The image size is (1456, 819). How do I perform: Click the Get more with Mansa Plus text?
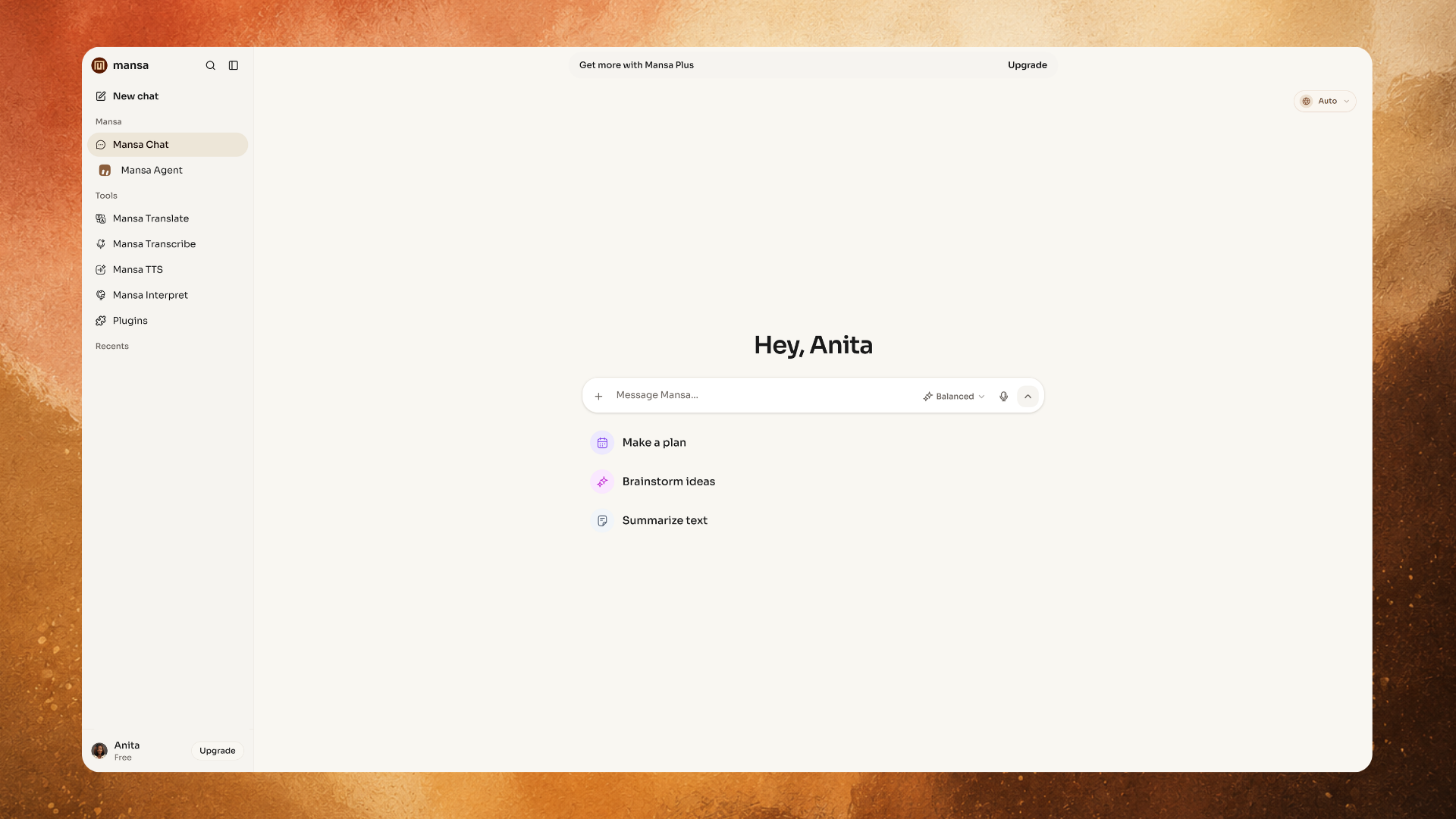coord(636,65)
